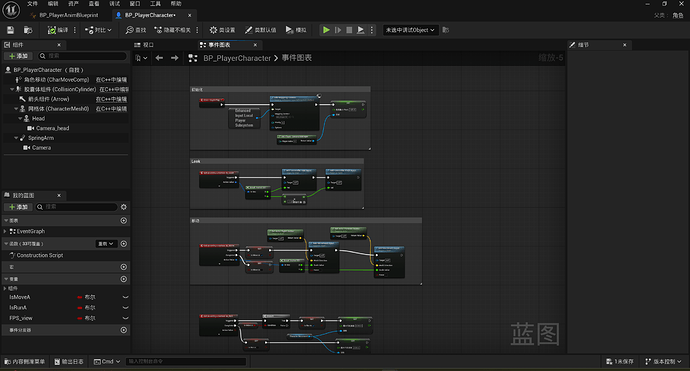The width and height of the screenshot is (690, 371).
Task: Navigate forward in graph history
Action: click(175, 58)
